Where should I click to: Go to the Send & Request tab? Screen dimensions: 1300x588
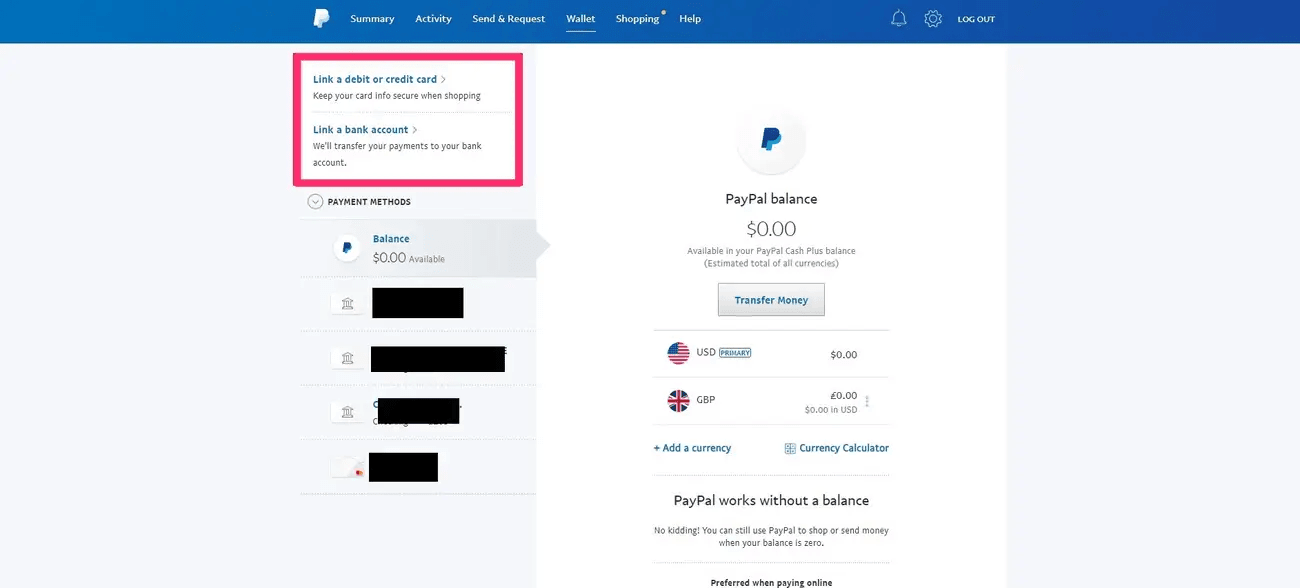pos(508,18)
